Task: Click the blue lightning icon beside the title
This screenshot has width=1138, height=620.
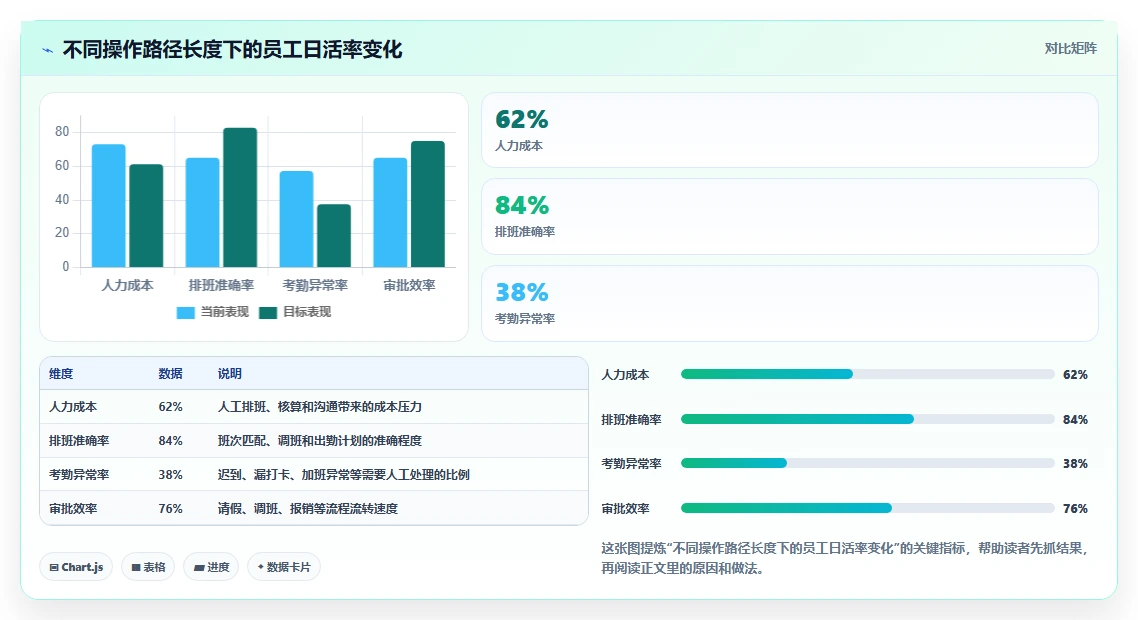Action: click(x=48, y=50)
